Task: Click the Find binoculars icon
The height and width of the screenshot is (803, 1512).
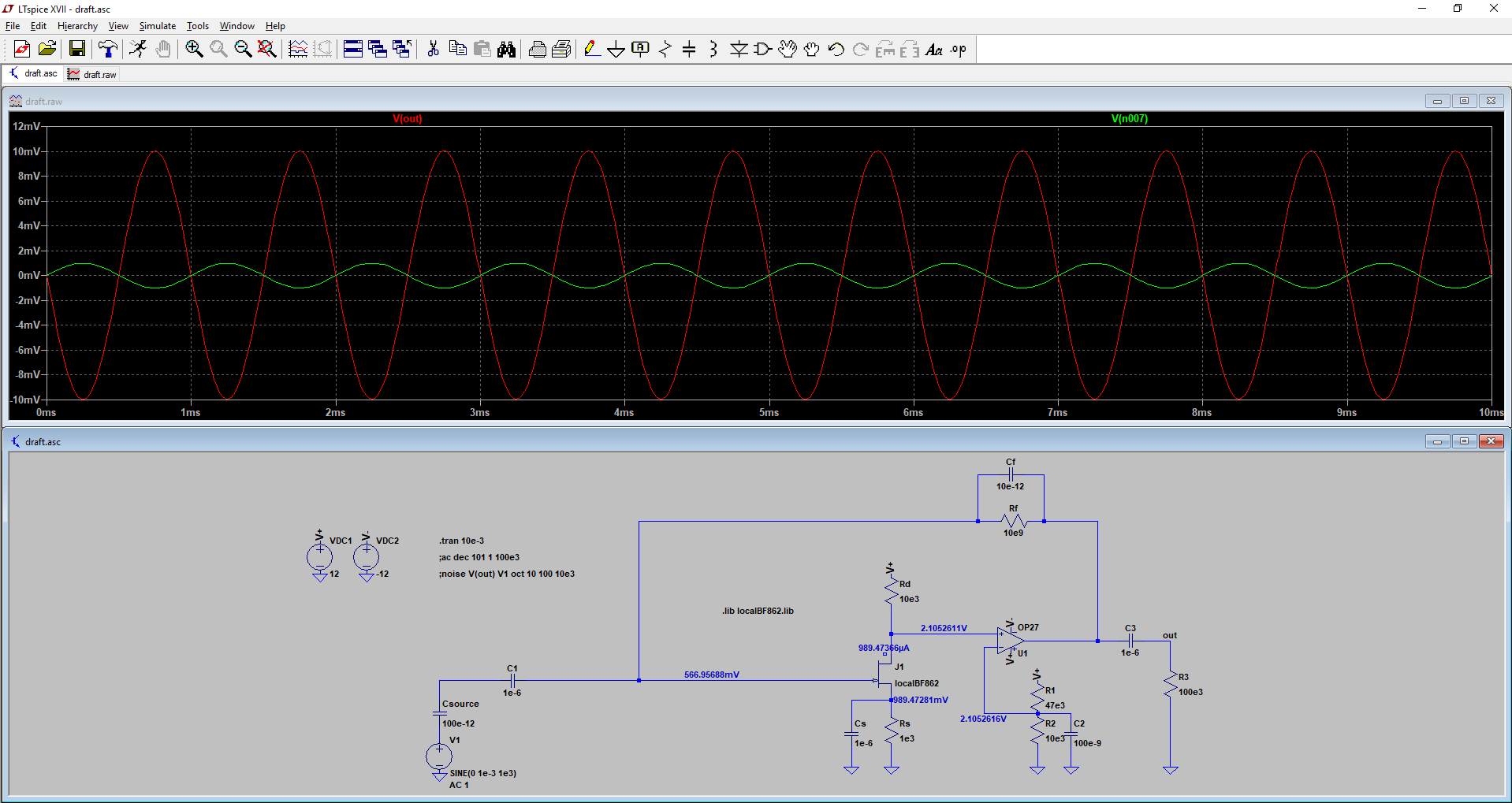Action: [x=506, y=49]
